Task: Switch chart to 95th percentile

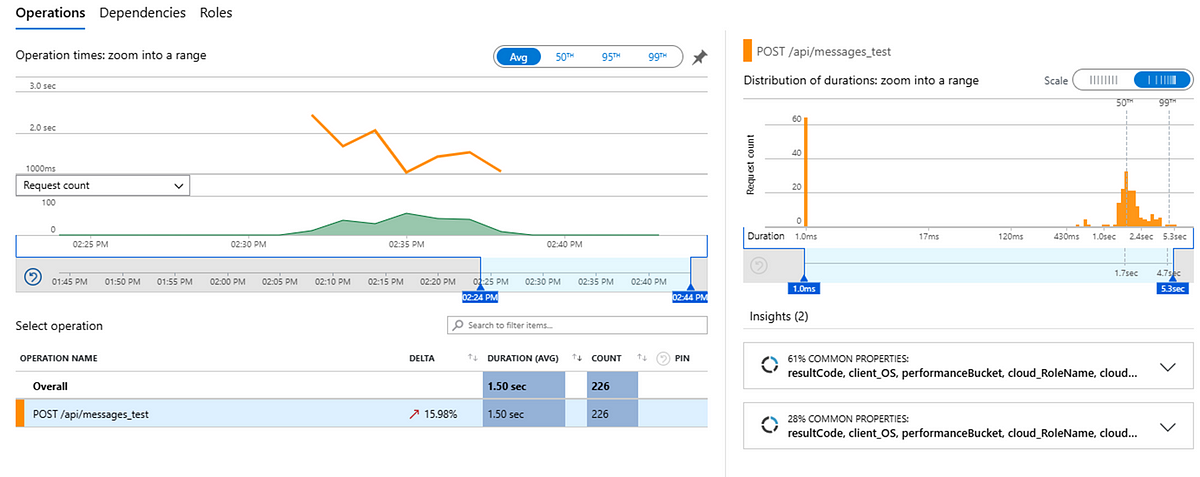Action: 611,57
